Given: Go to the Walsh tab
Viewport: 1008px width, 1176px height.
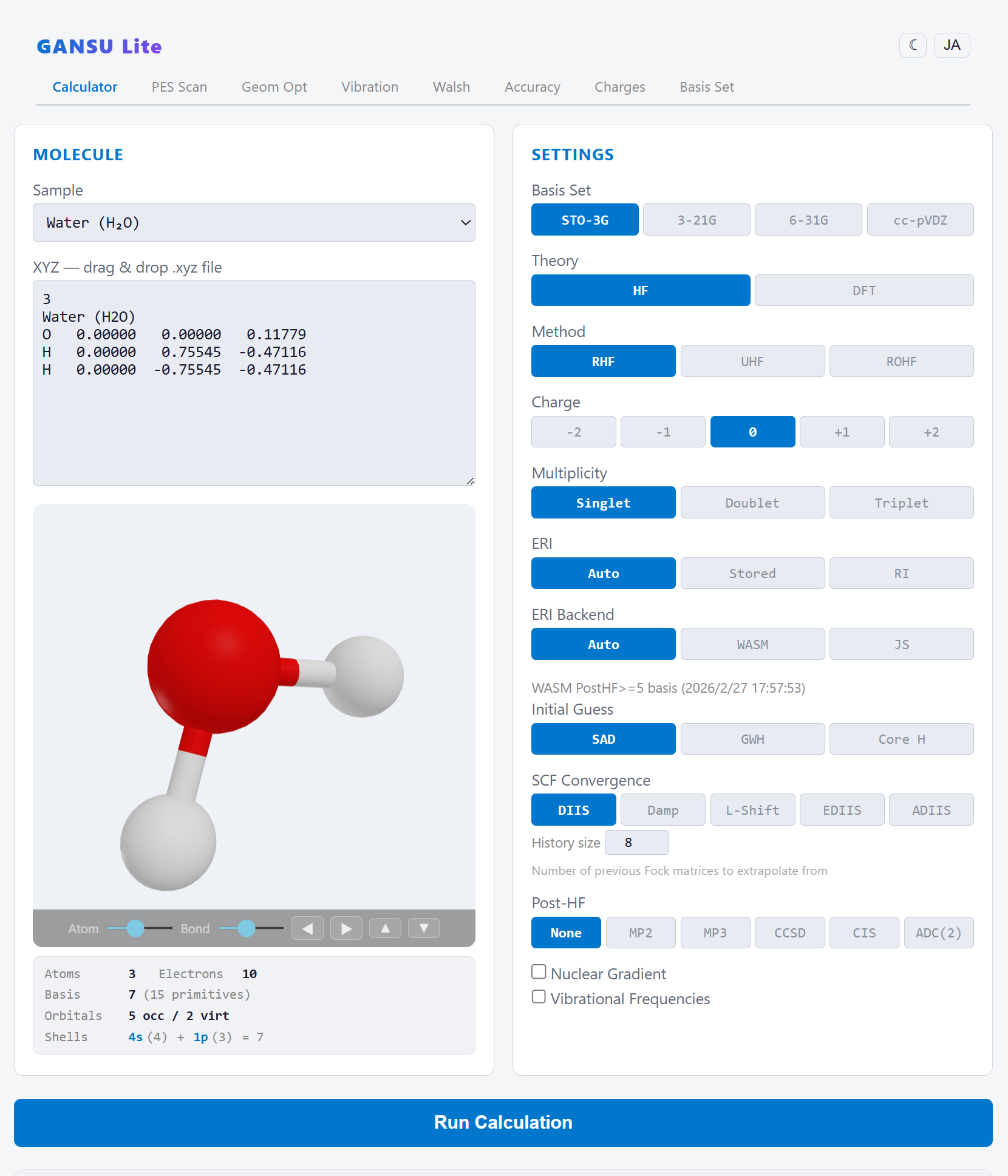Looking at the screenshot, I should [451, 87].
